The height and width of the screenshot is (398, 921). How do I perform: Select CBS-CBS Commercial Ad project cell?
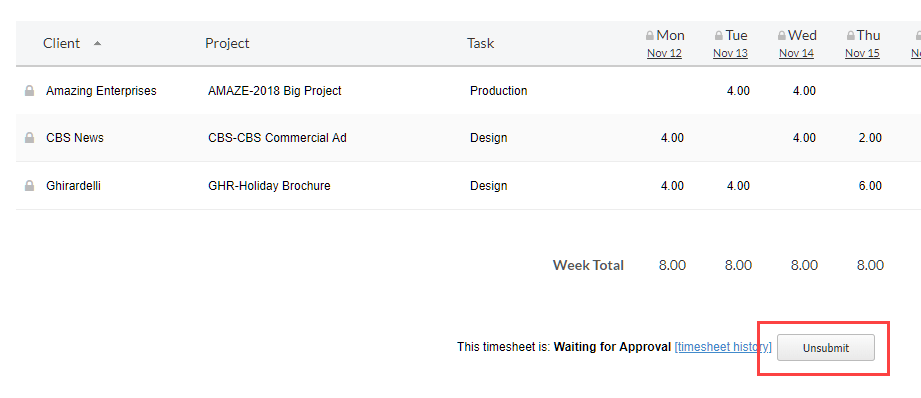point(277,138)
